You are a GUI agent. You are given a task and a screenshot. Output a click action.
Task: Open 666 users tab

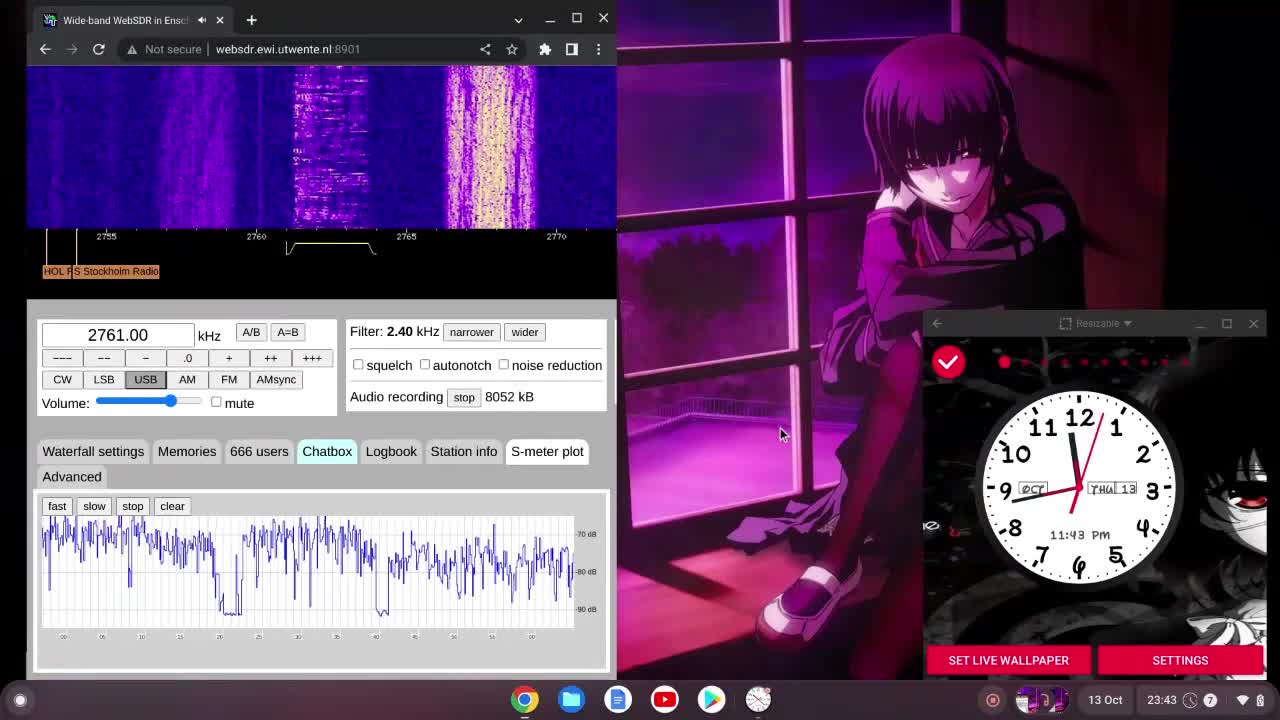pyautogui.click(x=259, y=451)
